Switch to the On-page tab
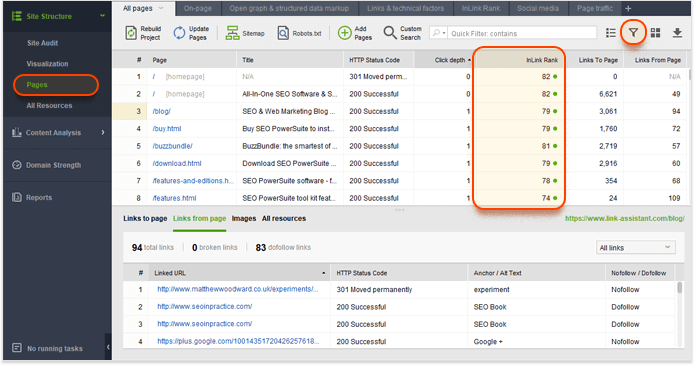 coord(197,8)
